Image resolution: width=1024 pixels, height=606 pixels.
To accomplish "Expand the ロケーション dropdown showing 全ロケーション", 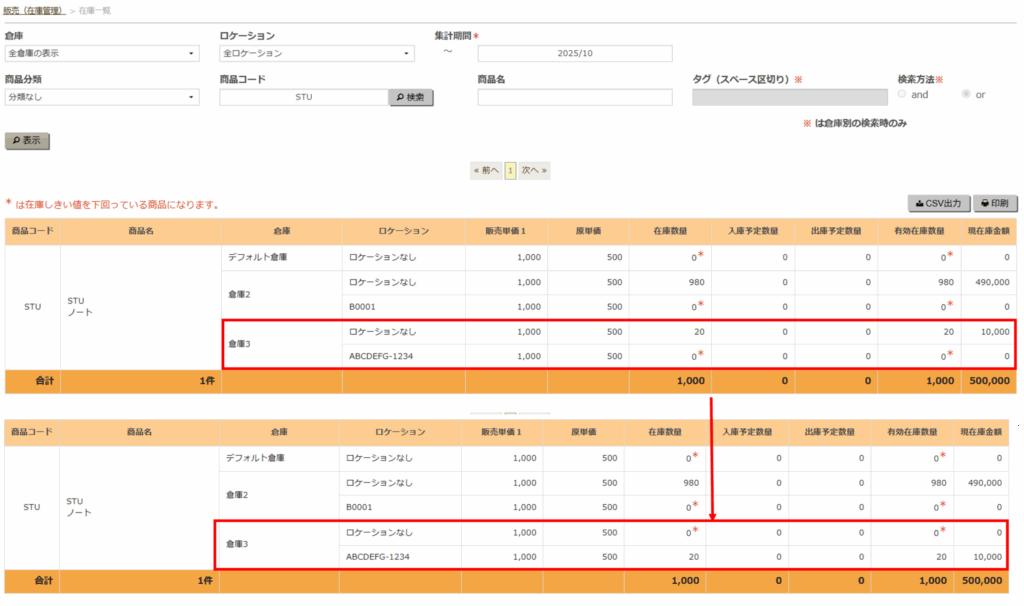I will (316, 54).
